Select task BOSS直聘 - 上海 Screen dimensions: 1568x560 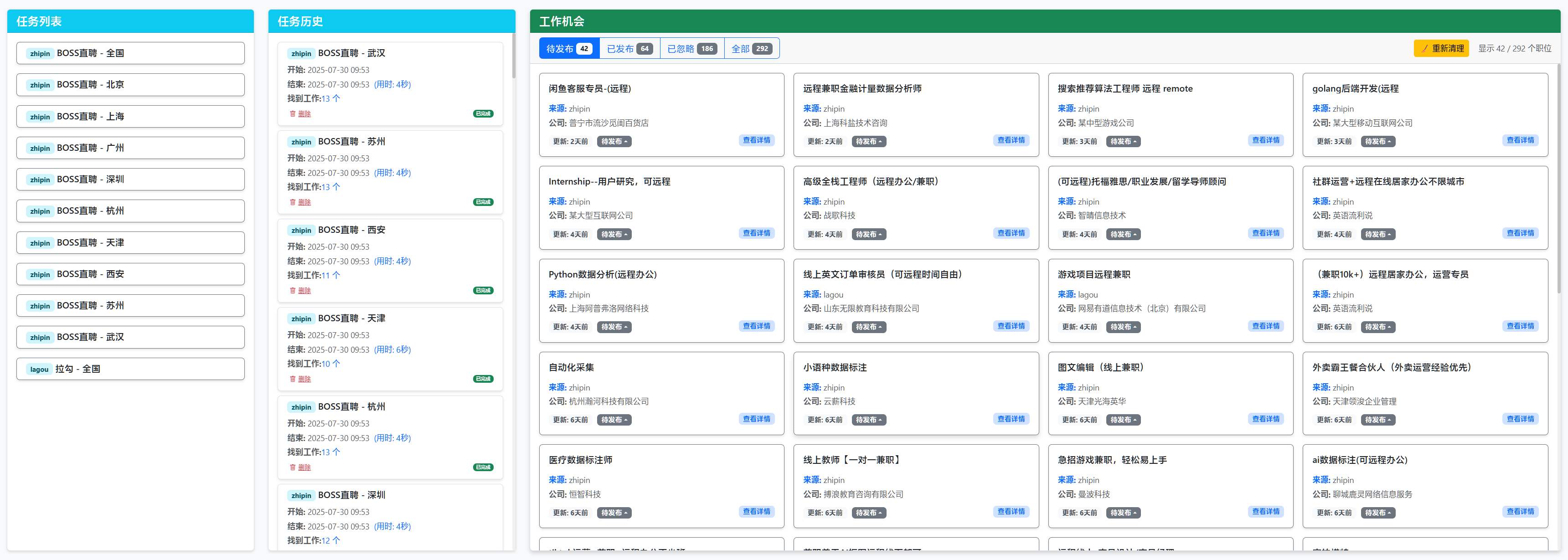(x=130, y=116)
